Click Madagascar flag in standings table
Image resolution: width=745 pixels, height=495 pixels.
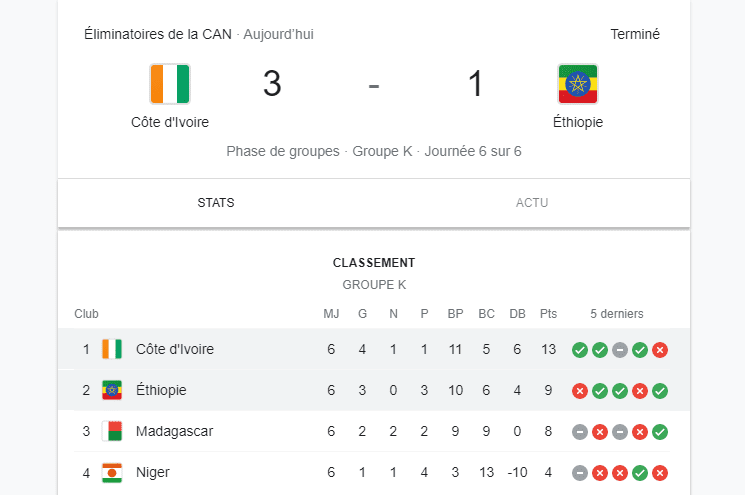112,431
